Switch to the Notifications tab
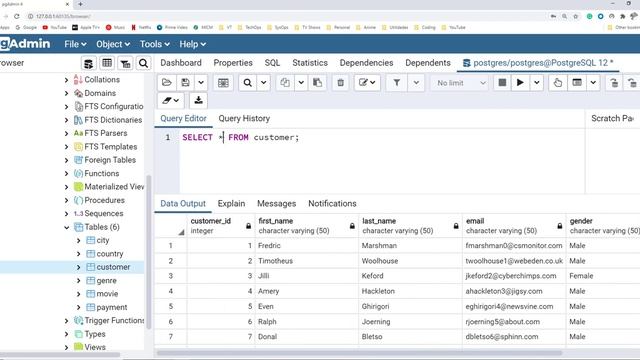 [x=332, y=203]
